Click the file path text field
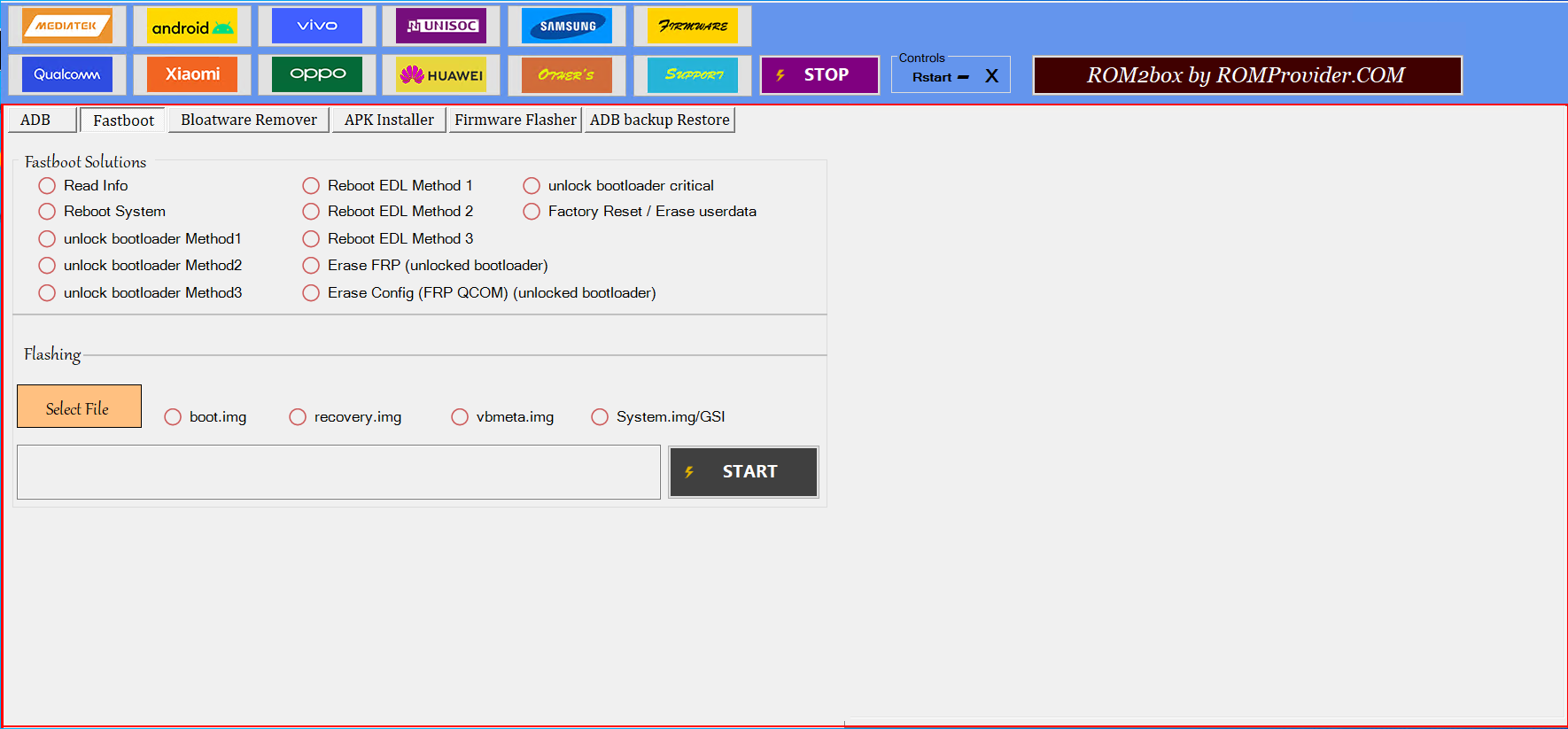This screenshot has width=1568, height=729. [x=338, y=472]
